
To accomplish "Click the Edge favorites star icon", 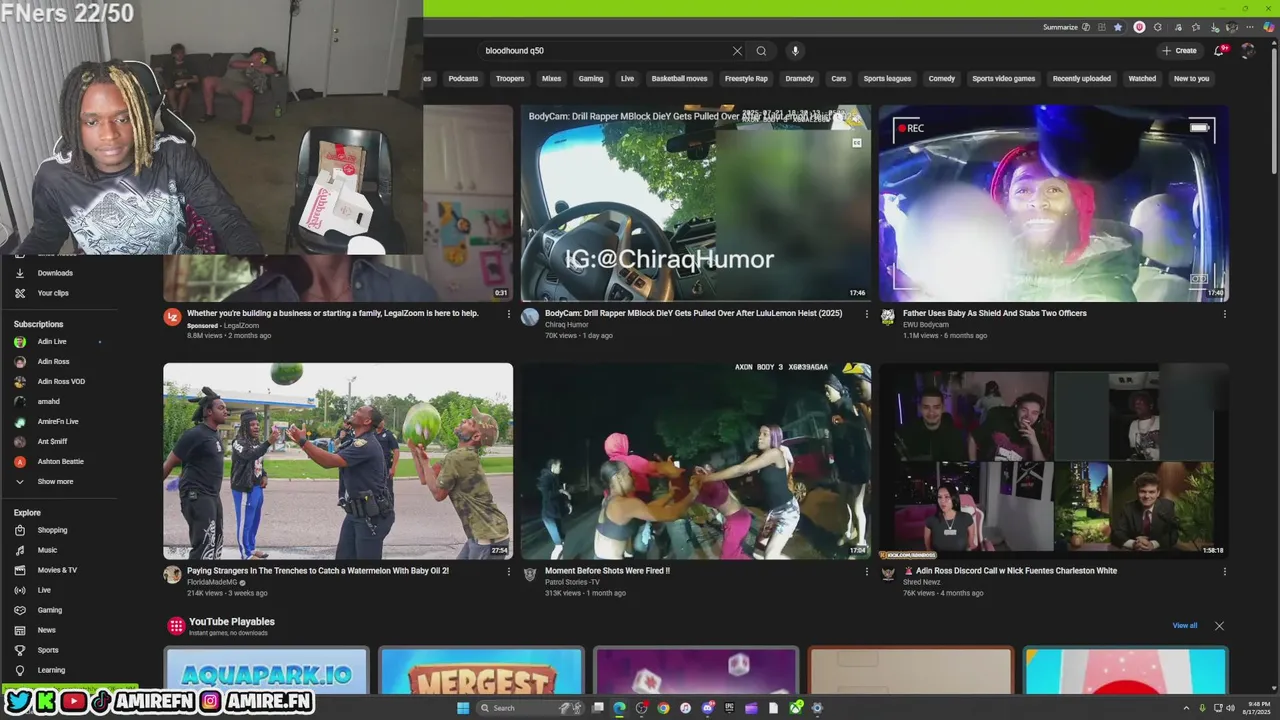I will (1118, 27).
